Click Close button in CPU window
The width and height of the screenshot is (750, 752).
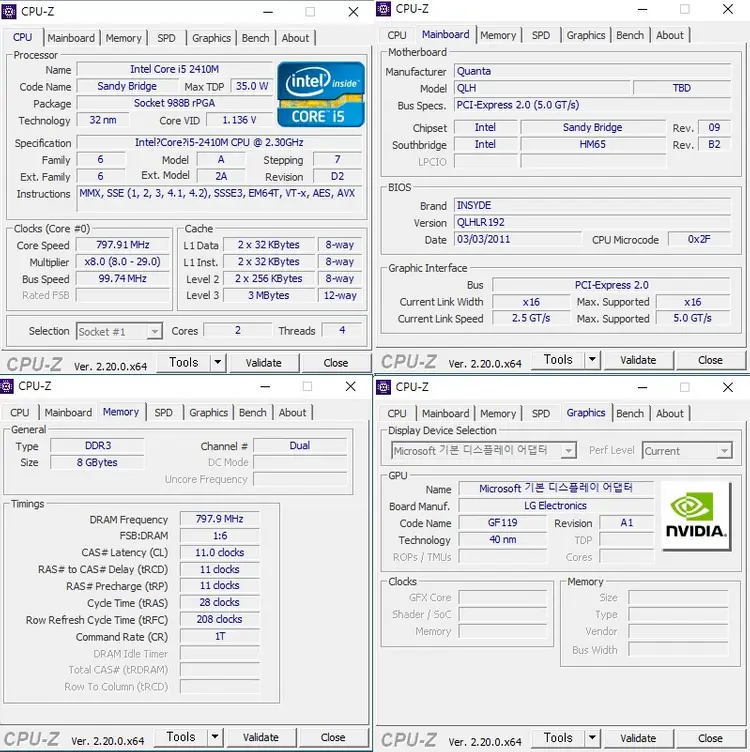[x=336, y=363]
